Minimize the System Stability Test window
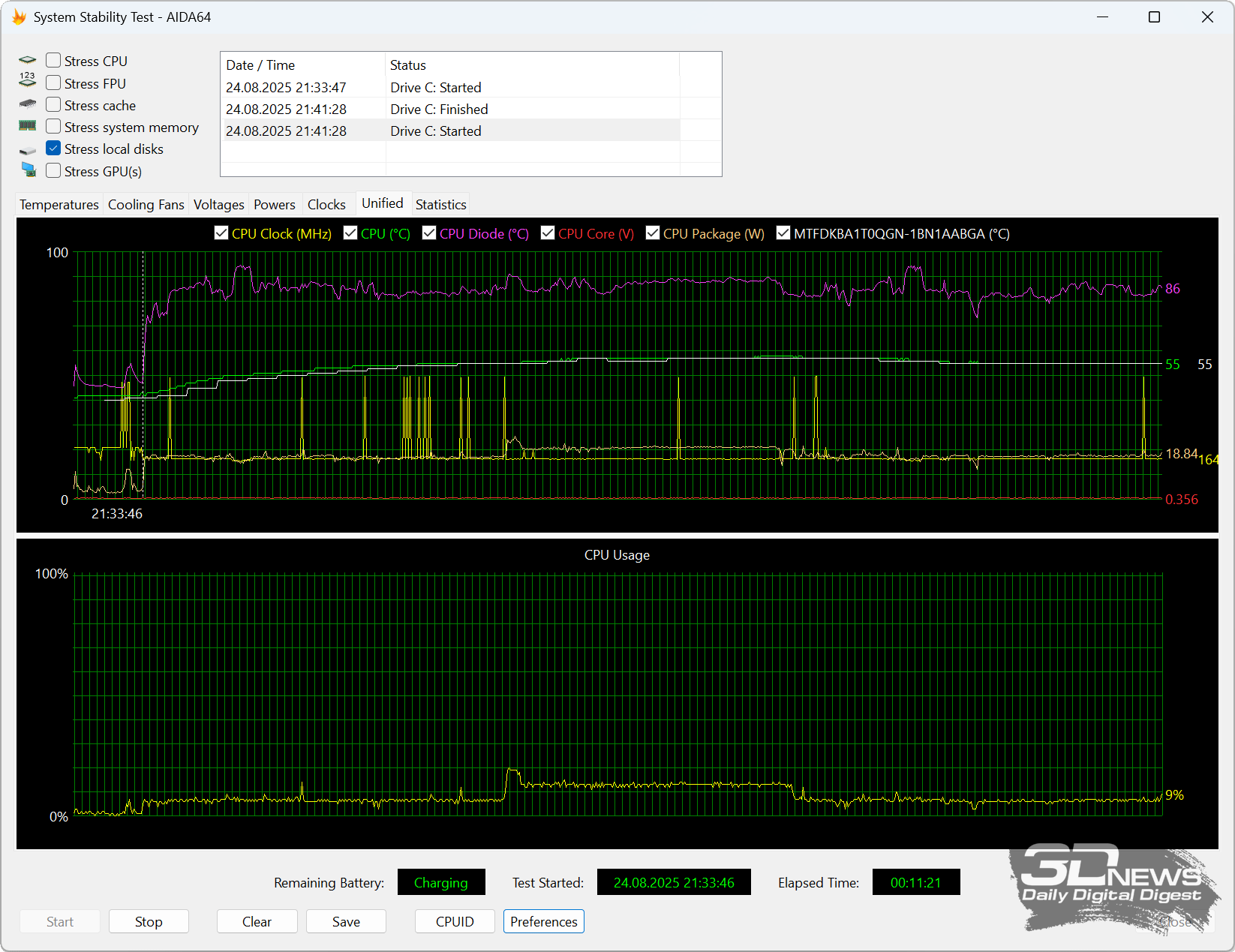This screenshot has width=1235, height=952. (x=1103, y=17)
